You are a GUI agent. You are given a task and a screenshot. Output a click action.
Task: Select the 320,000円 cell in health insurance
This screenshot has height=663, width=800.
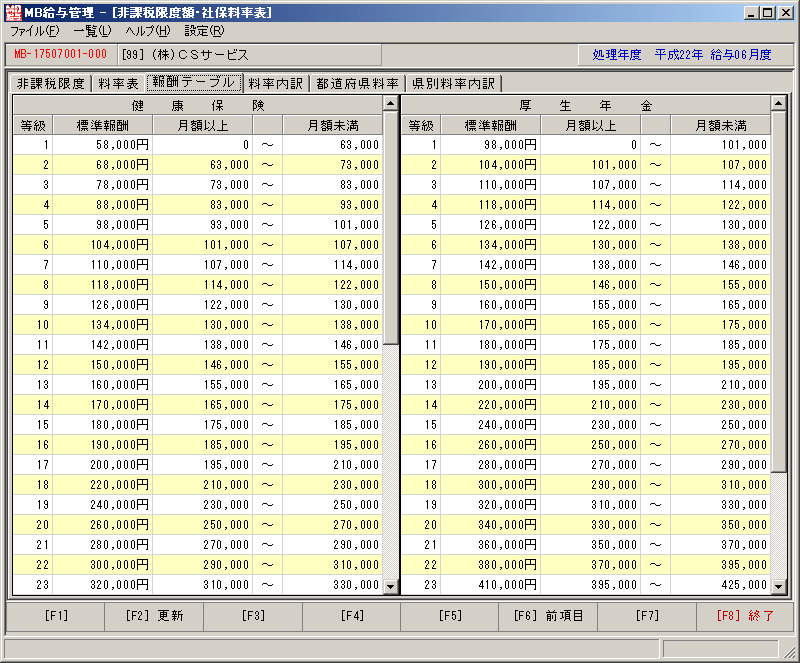click(103, 585)
